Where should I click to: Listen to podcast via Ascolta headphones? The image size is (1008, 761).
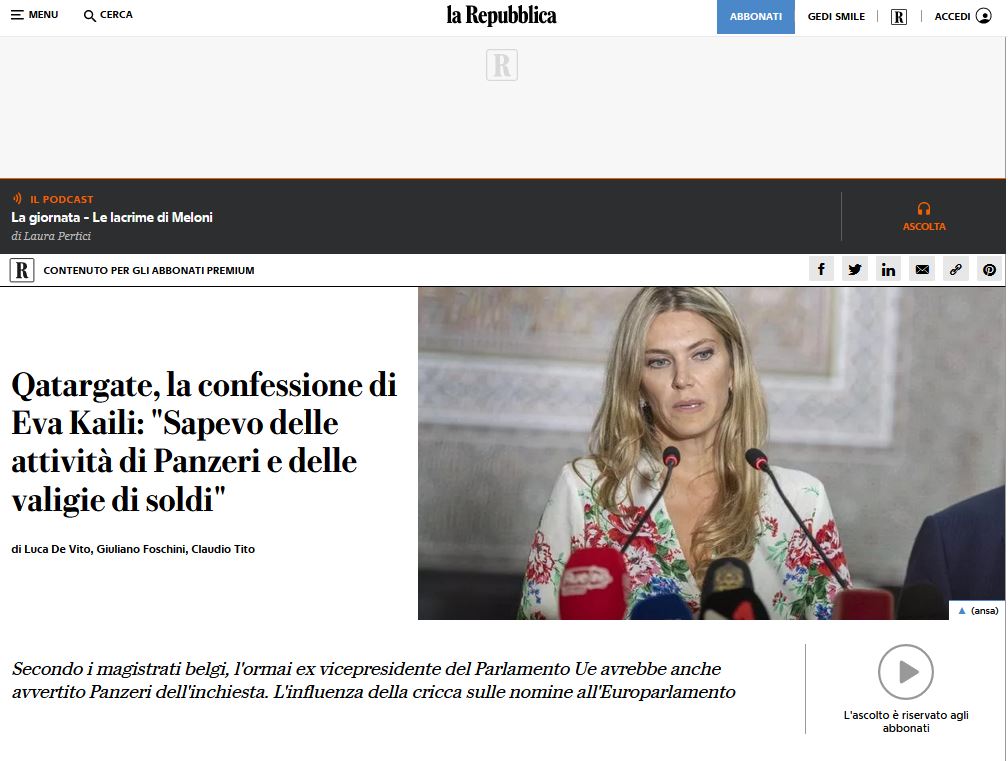[924, 216]
